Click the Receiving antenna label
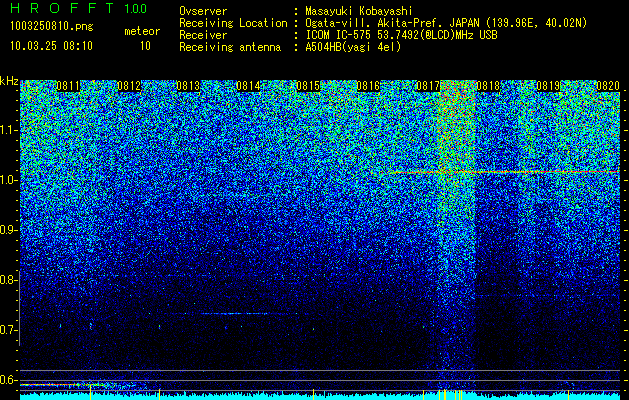The height and width of the screenshot is (400, 629). pos(230,47)
